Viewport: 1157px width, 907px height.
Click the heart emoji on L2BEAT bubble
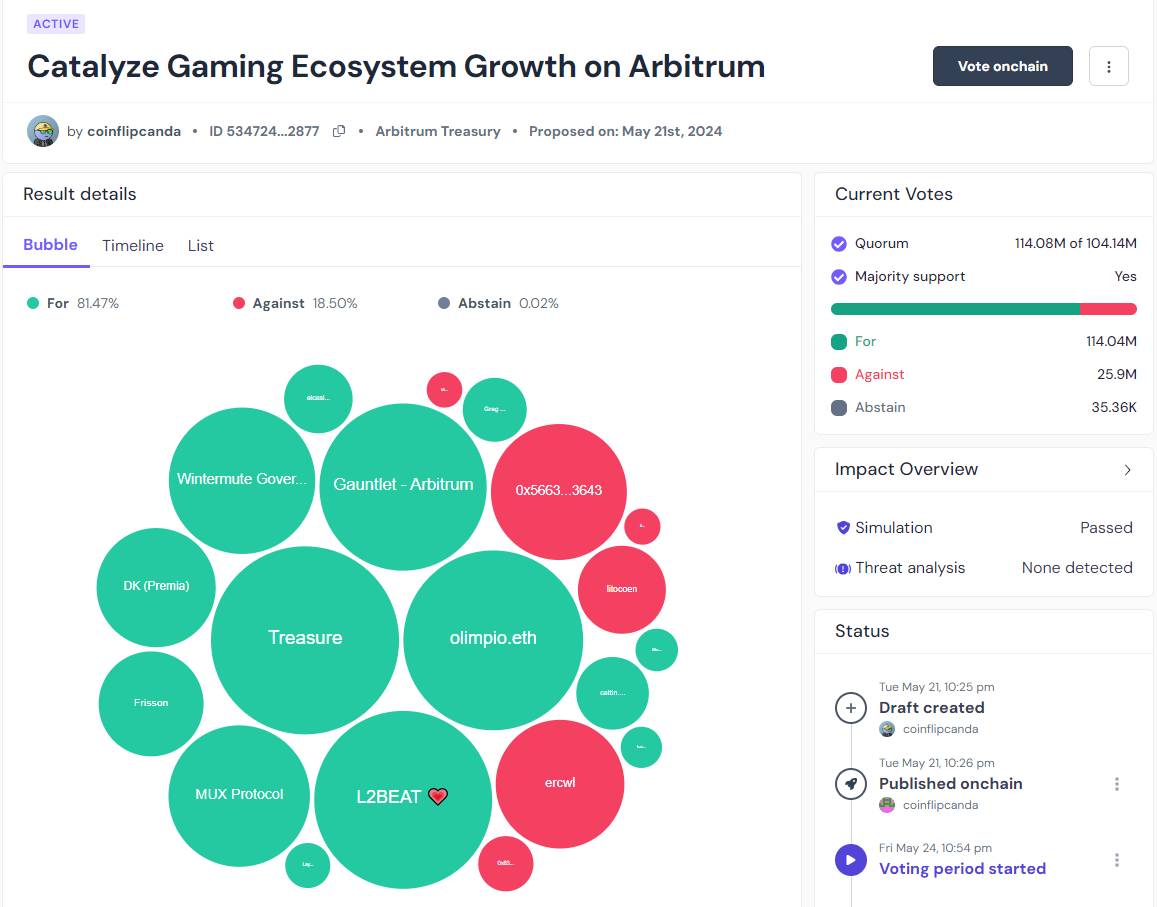tap(438, 796)
